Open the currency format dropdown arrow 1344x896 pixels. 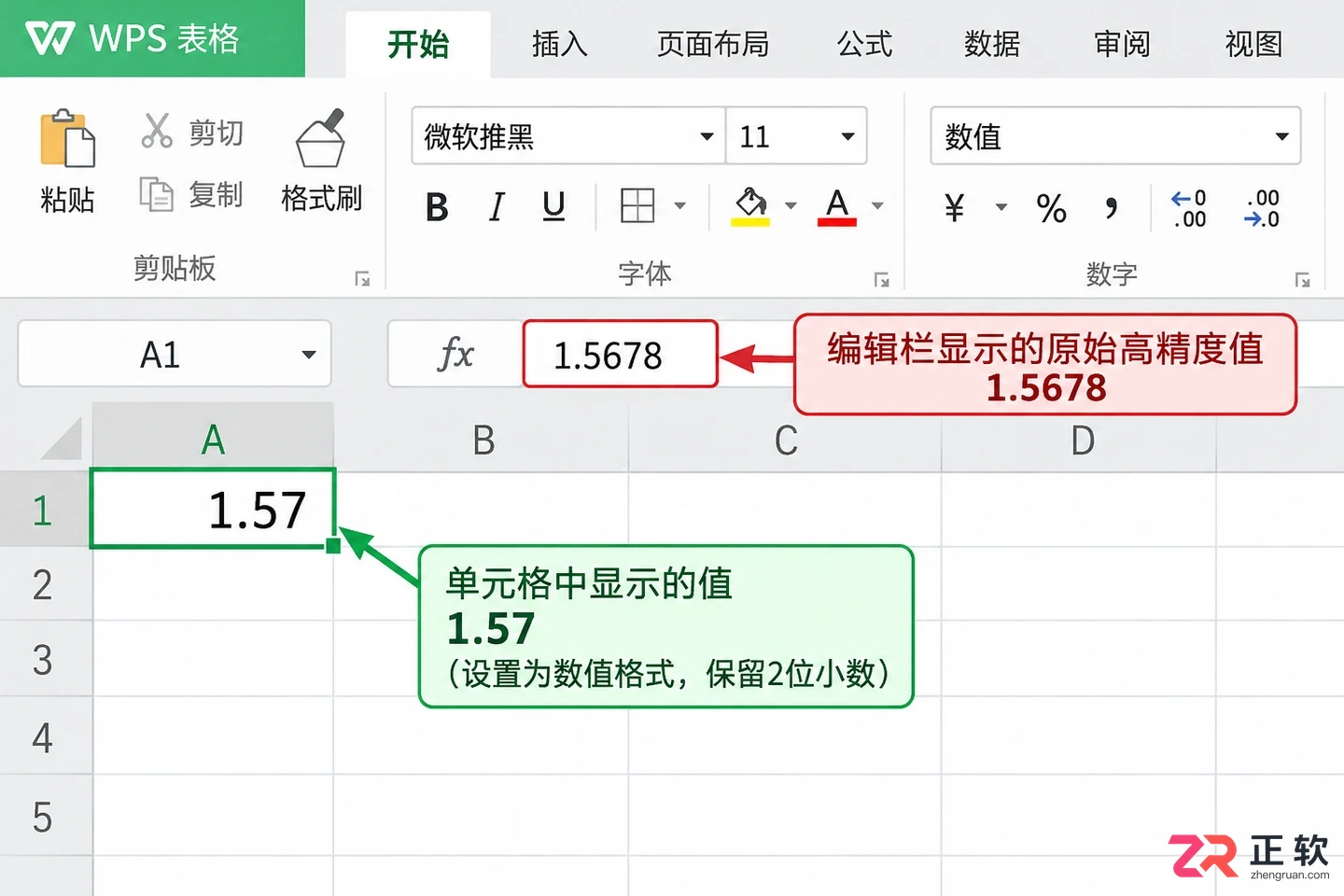tap(1001, 207)
